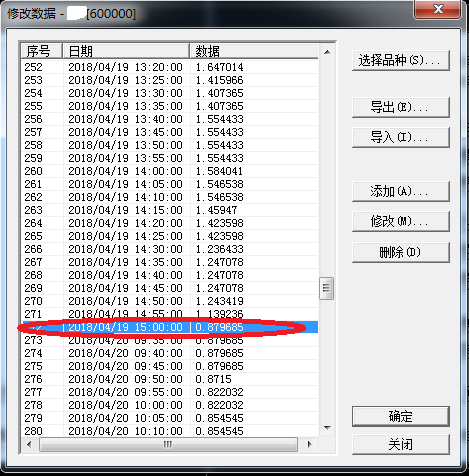Confirm changes with 确定 button
This screenshot has width=469, height=476.
pyautogui.click(x=401, y=416)
